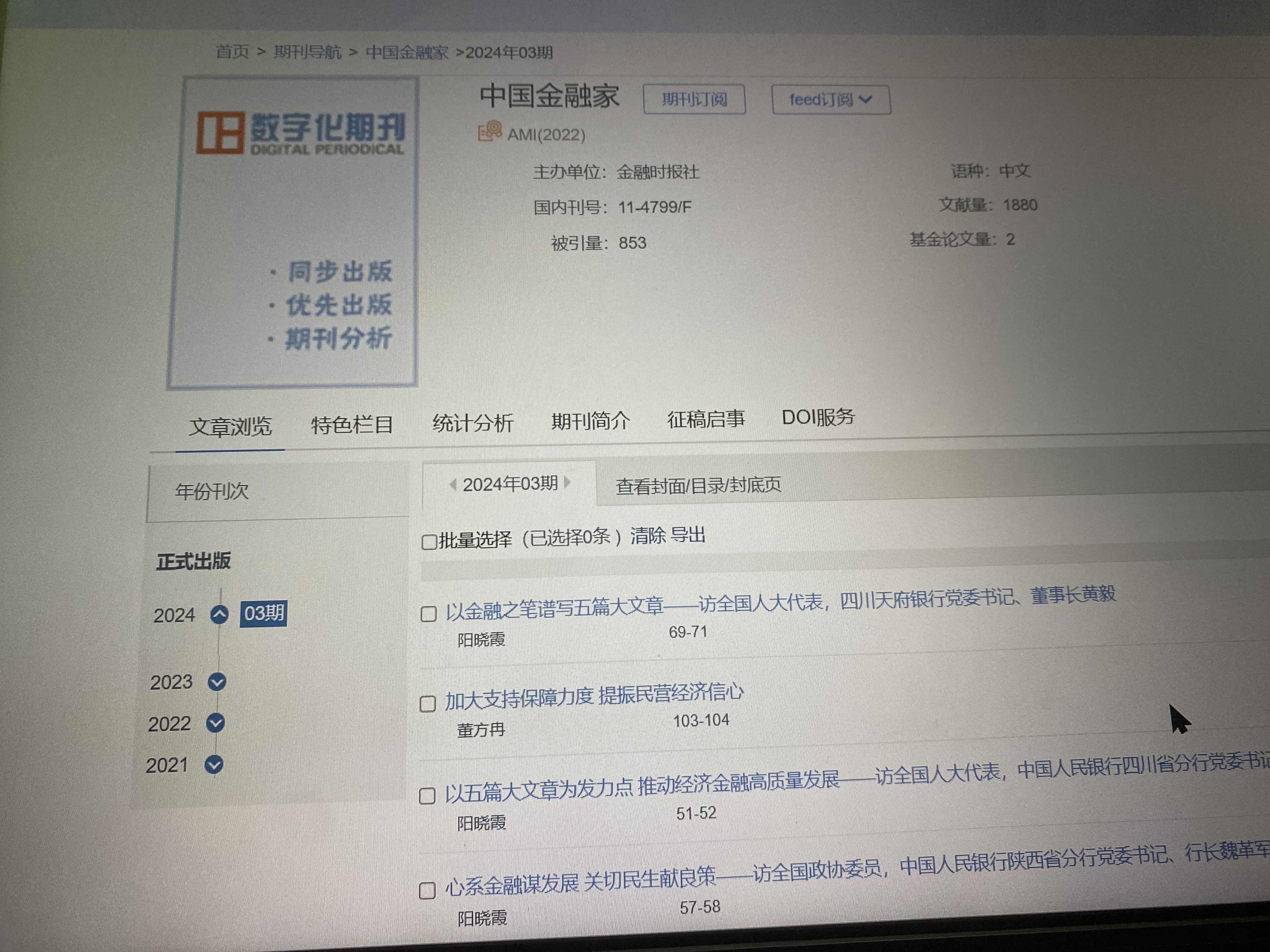The height and width of the screenshot is (952, 1270).
Task: Click the digital periodical cover thumbnail
Action: (x=293, y=232)
